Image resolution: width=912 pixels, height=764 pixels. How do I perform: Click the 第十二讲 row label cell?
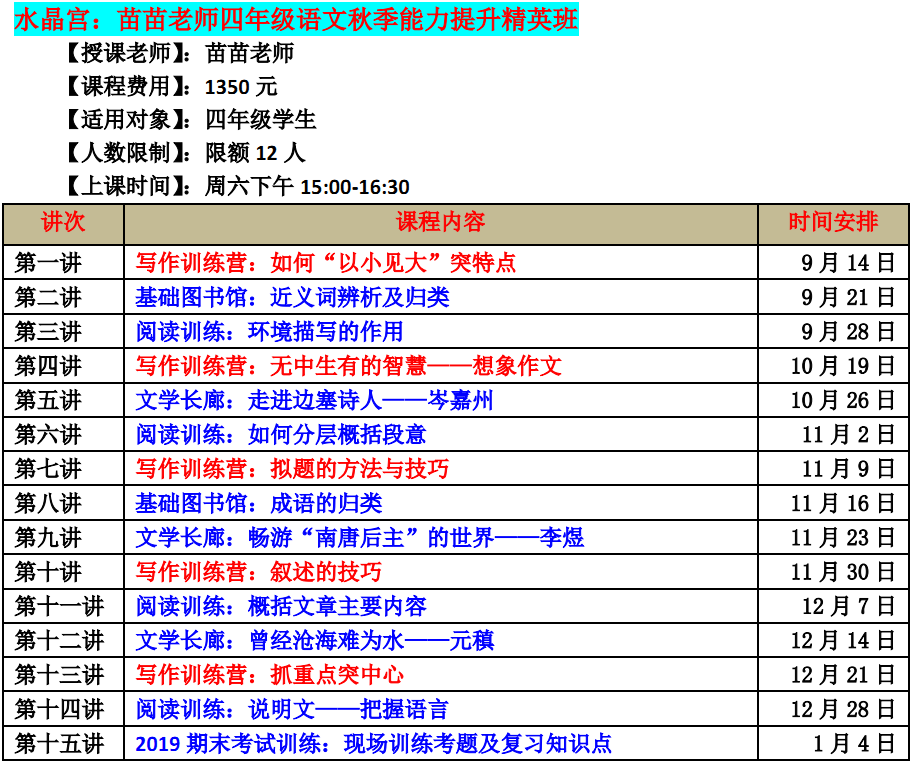coord(63,641)
